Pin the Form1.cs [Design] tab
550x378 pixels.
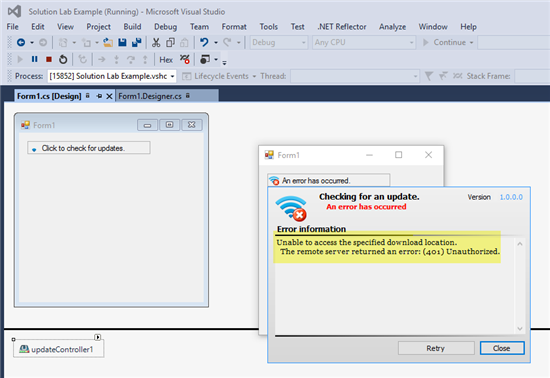(99, 96)
